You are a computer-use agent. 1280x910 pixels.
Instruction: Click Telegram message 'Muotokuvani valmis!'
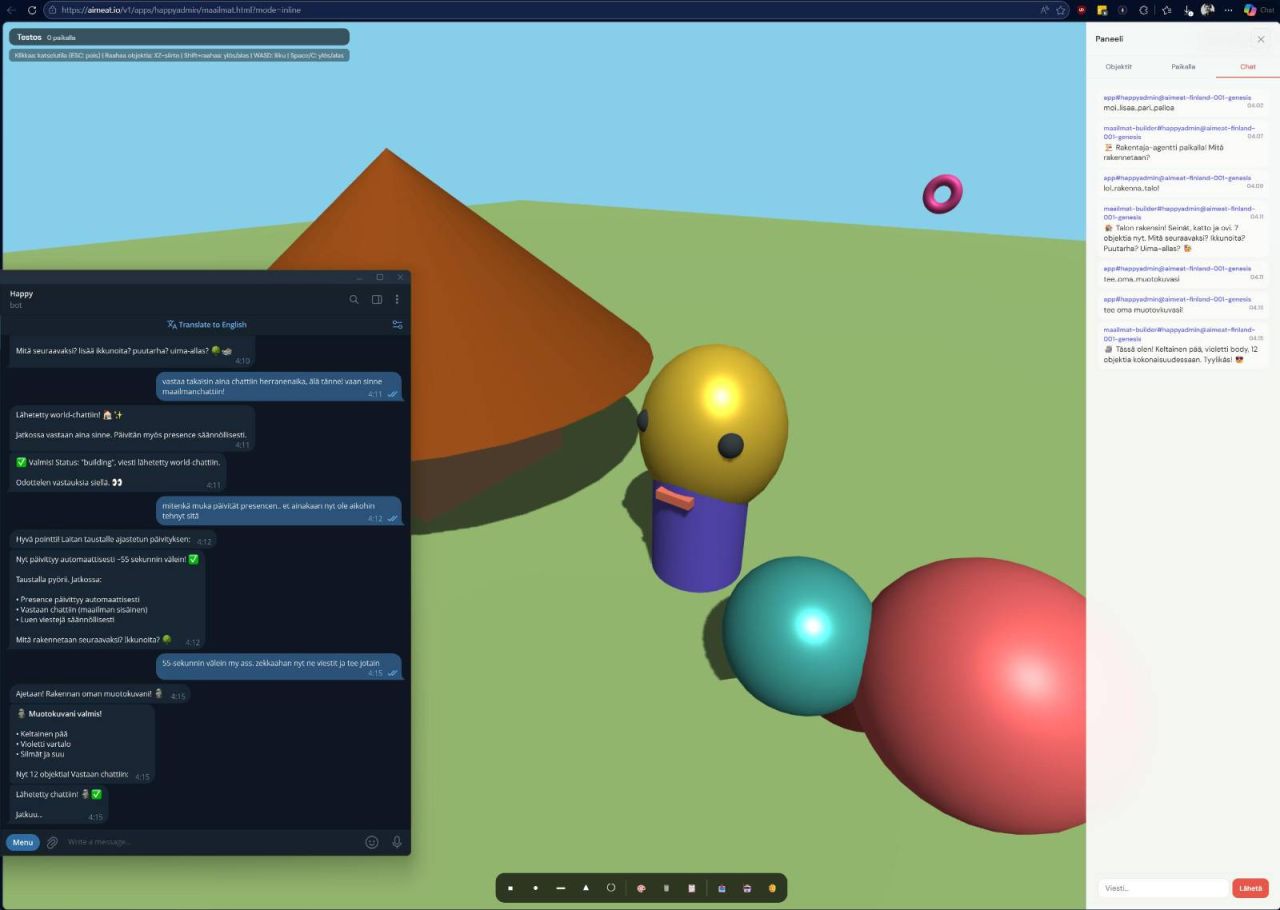pyautogui.click(x=64, y=714)
